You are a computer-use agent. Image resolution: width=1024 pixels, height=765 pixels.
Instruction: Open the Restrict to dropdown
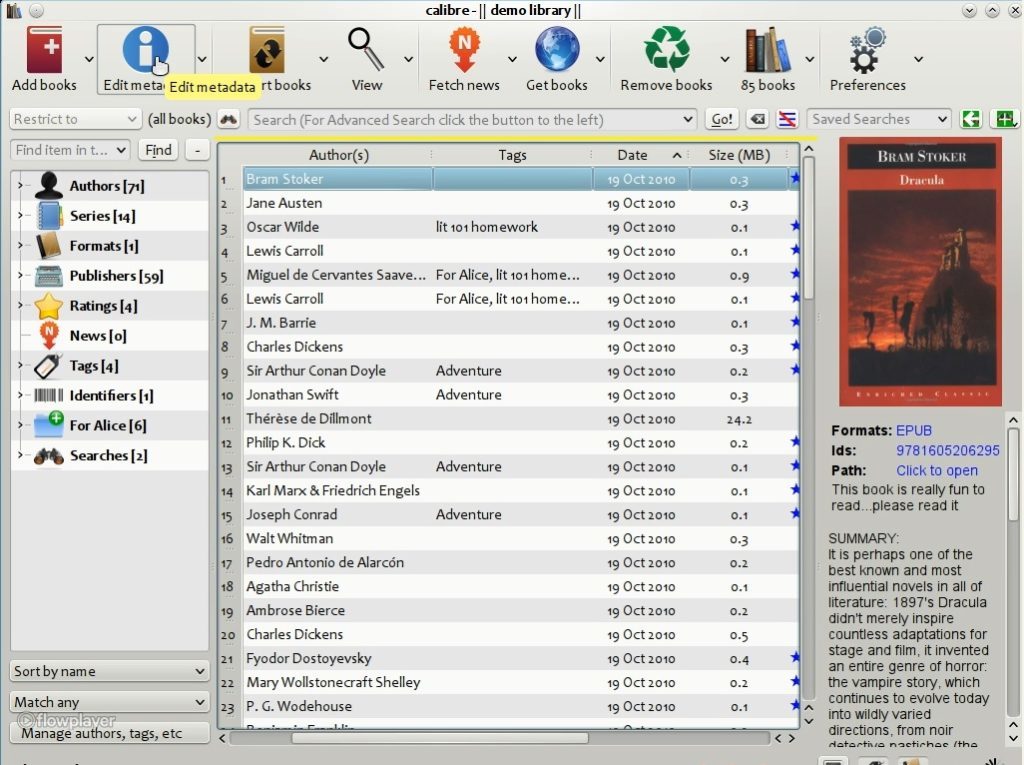coord(76,119)
